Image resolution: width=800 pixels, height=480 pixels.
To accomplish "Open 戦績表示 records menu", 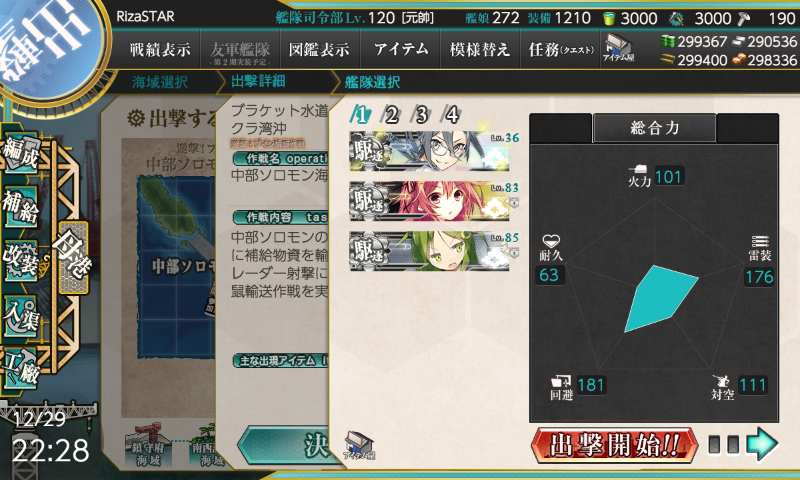I will pos(160,49).
